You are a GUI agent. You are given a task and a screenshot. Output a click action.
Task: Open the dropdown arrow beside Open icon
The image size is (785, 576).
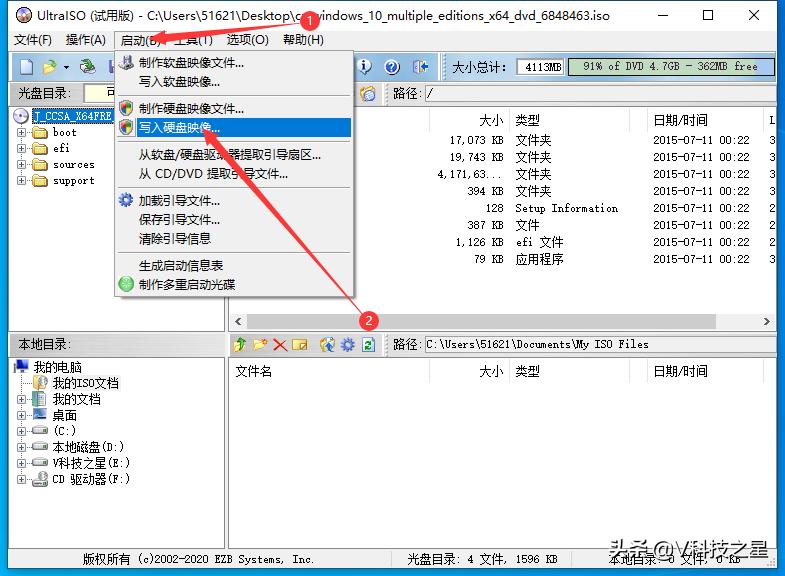point(66,67)
